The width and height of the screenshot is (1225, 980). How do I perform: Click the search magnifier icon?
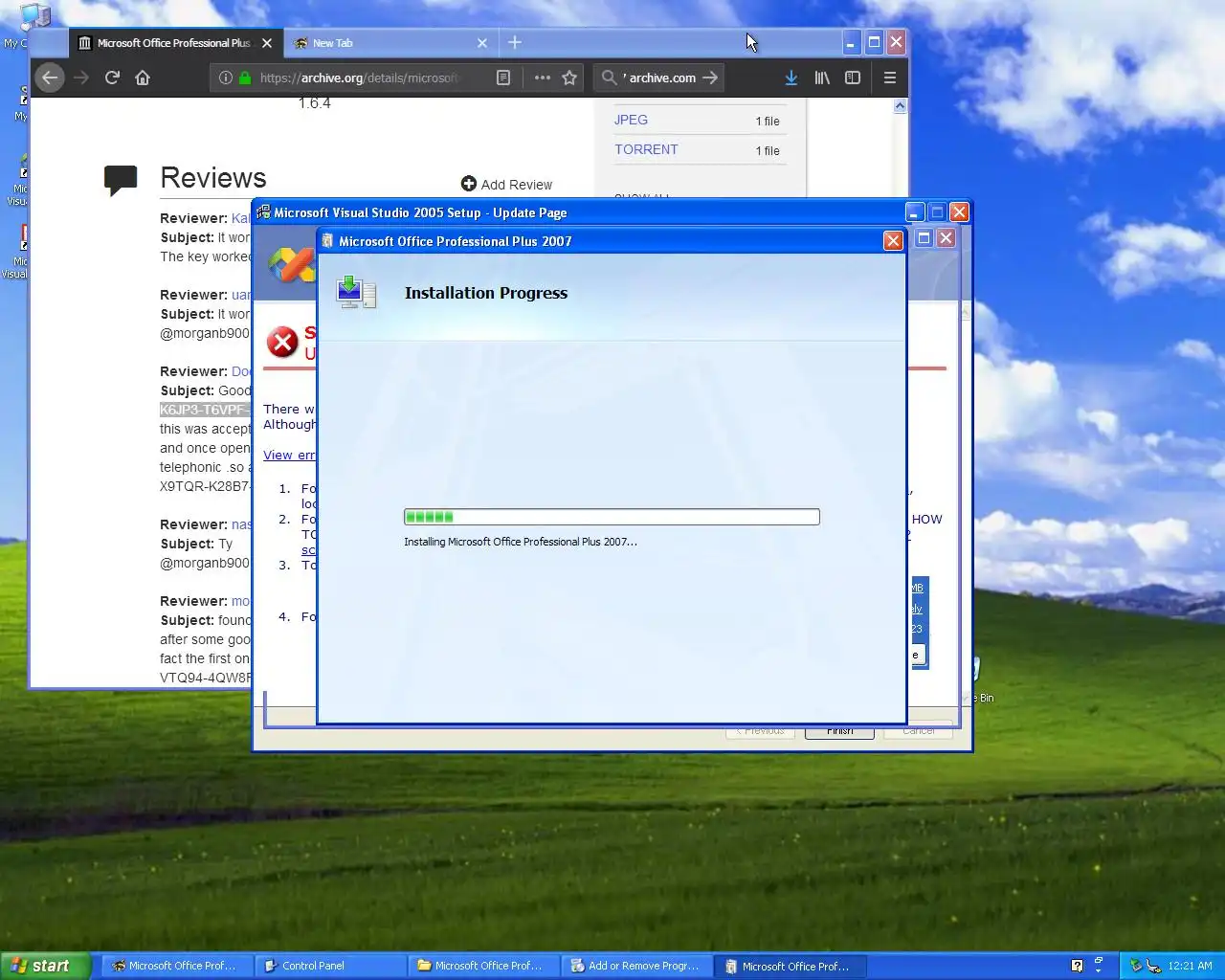coord(609,78)
